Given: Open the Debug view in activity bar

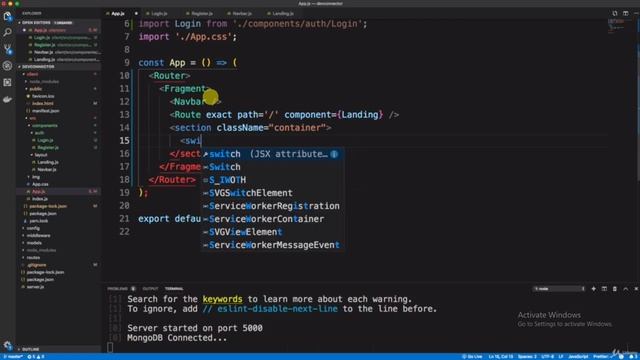Looking at the screenshot, I should 7,66.
